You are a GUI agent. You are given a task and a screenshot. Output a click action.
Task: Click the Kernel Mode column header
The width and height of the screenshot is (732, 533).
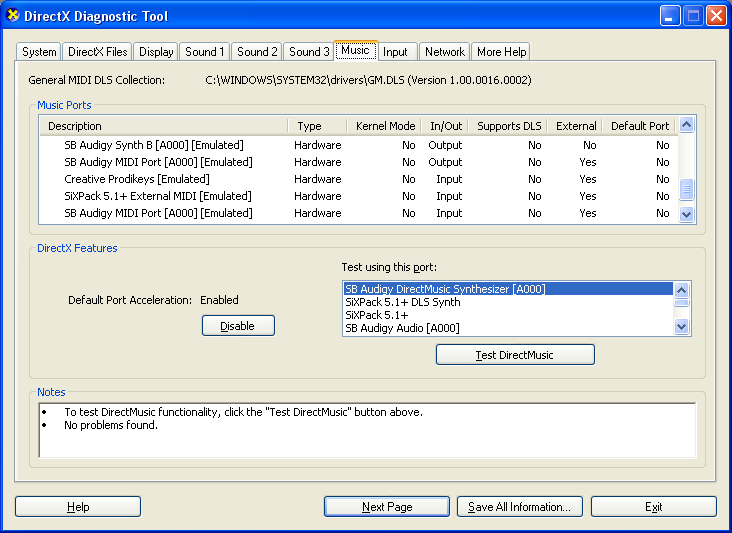[x=384, y=126]
